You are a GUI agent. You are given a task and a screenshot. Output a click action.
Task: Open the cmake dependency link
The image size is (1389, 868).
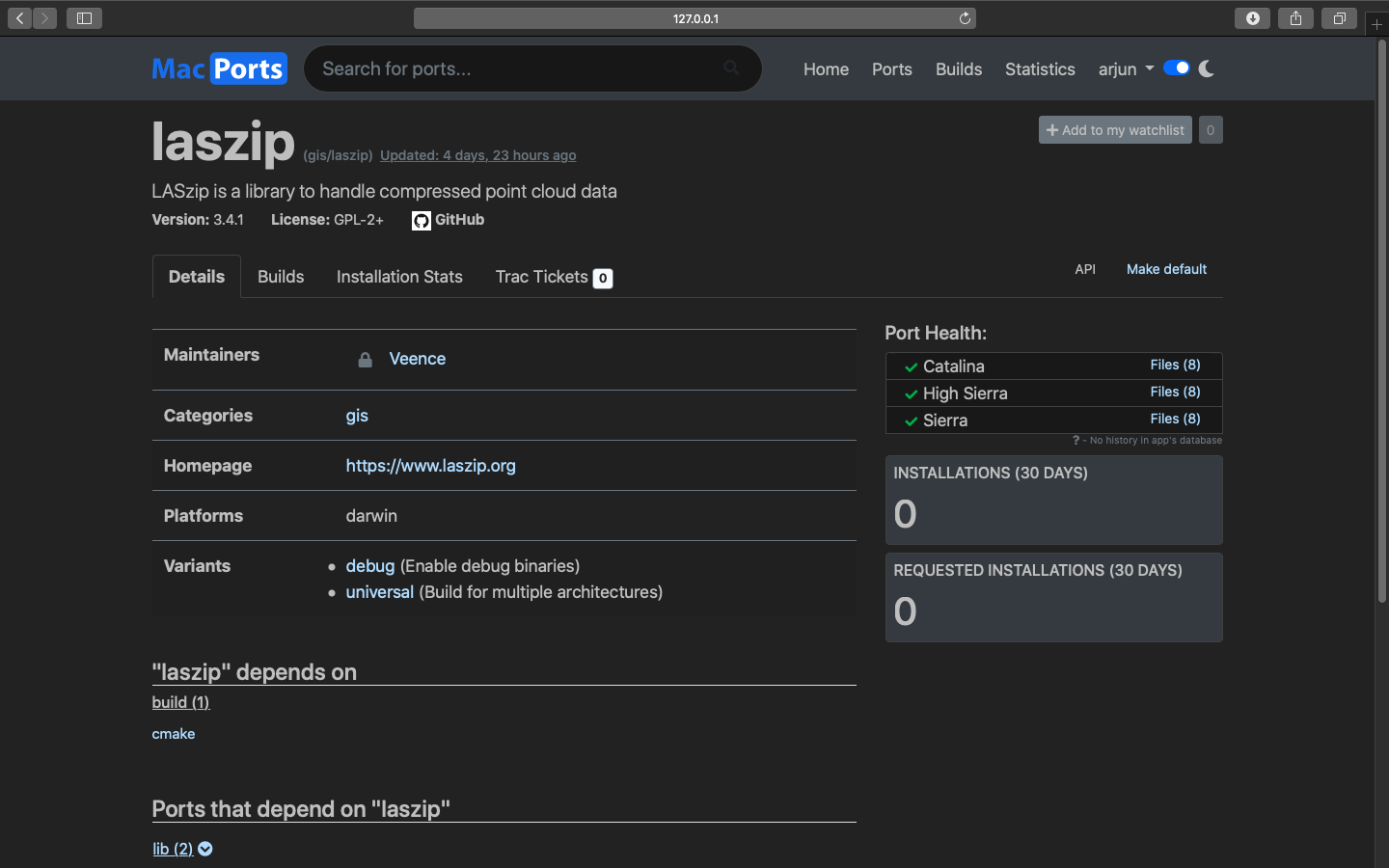[174, 734]
